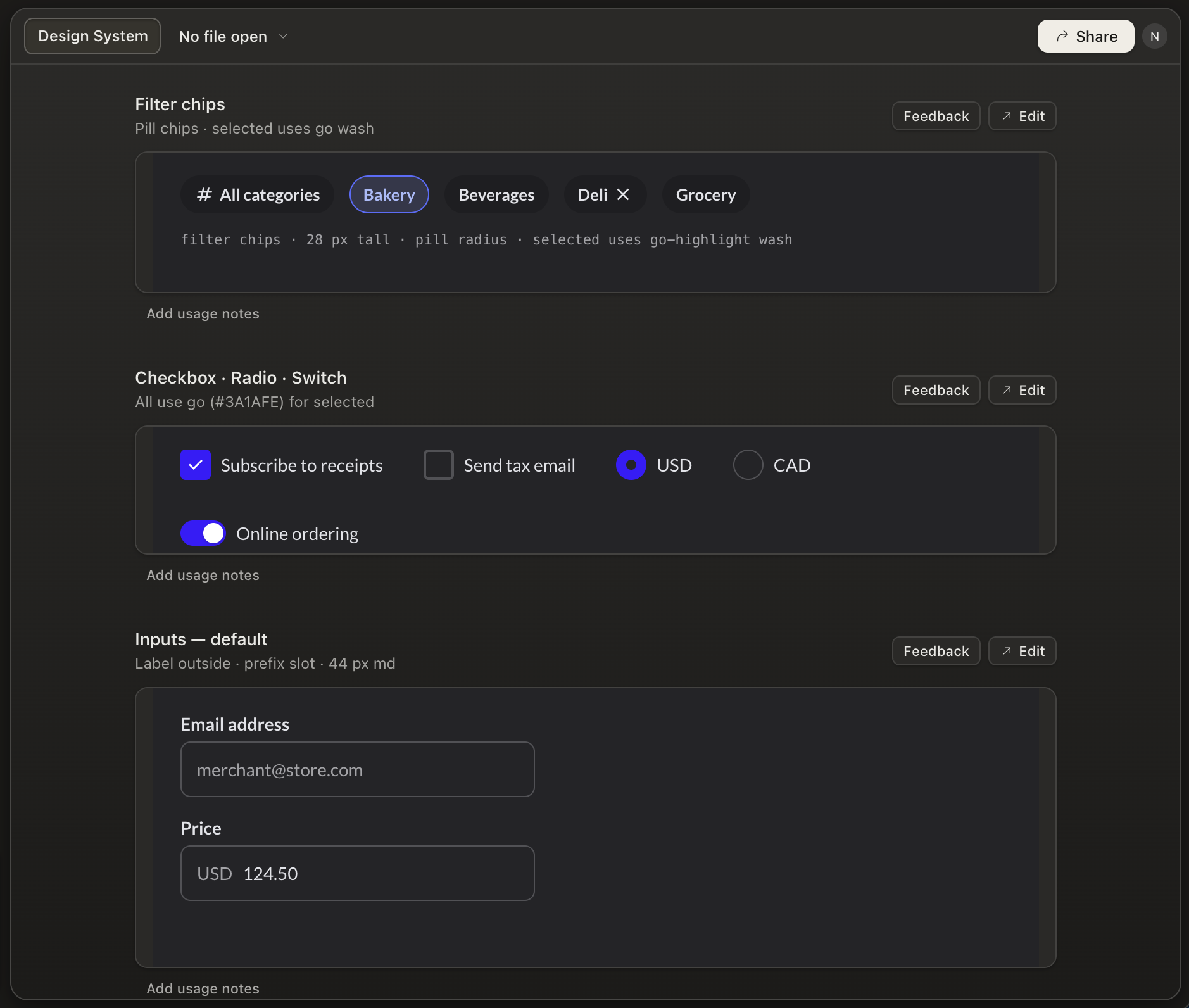The width and height of the screenshot is (1189, 1008).
Task: Click the hash icon in All categories chip
Action: [204, 194]
